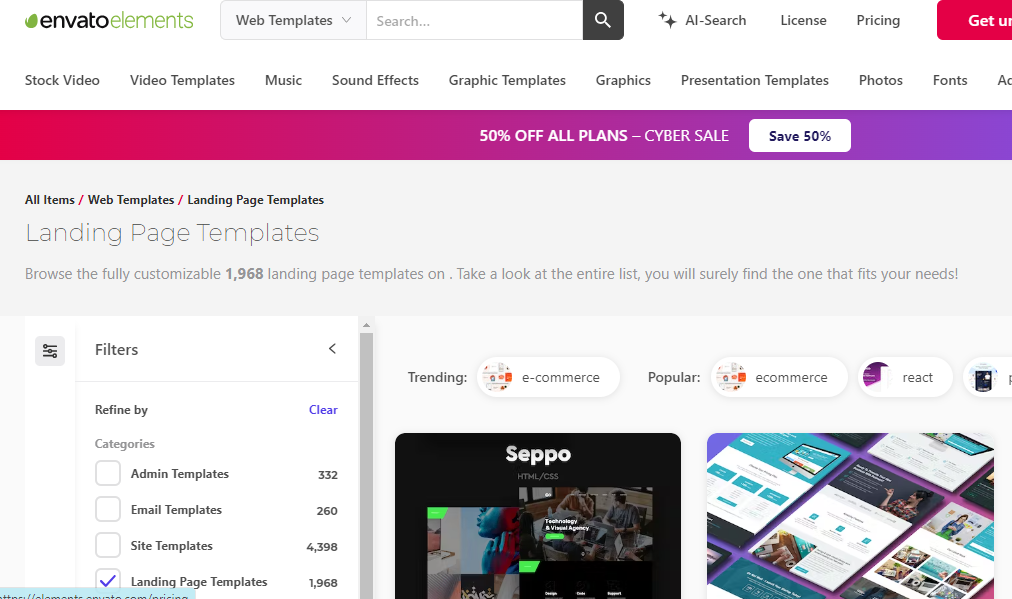Click the Web Templates breadcrumb
The image size is (1012, 599).
pos(131,200)
